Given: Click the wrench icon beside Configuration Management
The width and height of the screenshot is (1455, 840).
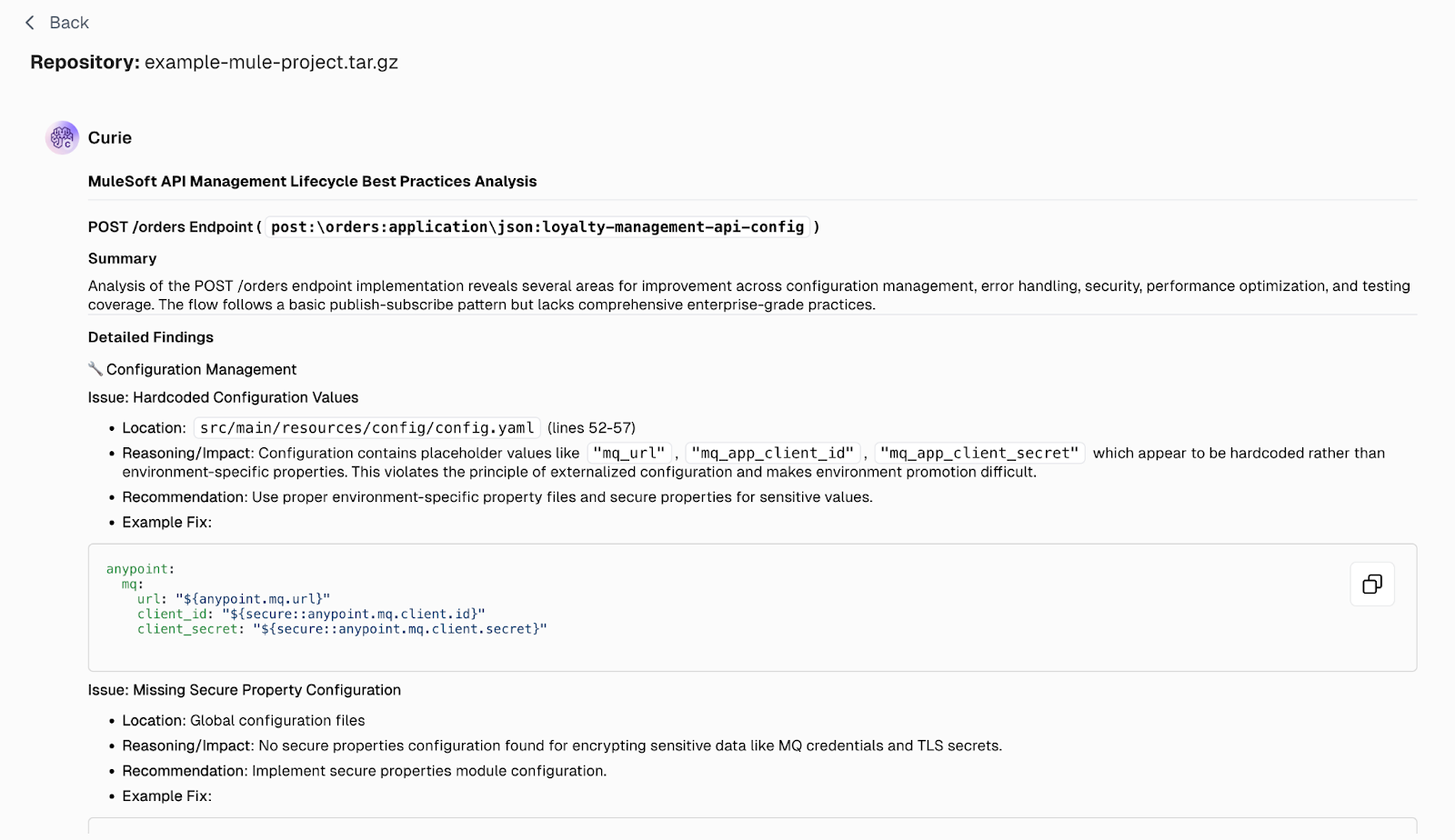Looking at the screenshot, I should click(x=95, y=369).
